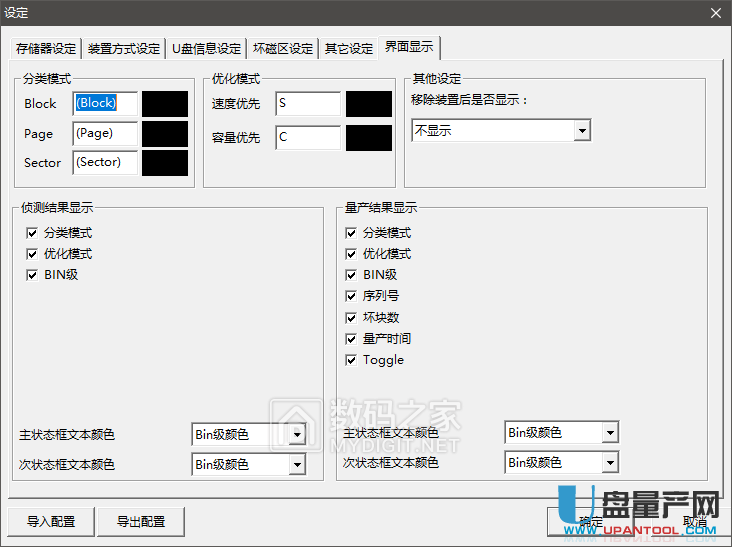Click the 导入配置 button
The image size is (732, 547).
point(50,521)
